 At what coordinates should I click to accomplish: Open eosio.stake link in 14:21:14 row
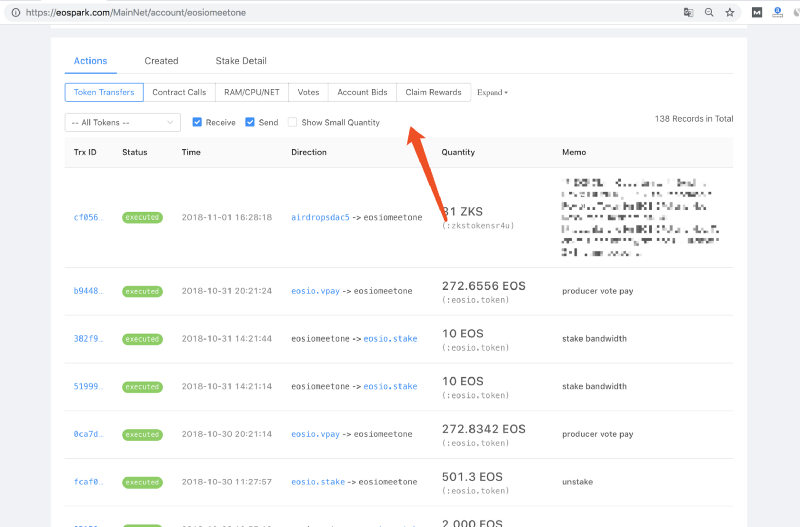[390, 386]
